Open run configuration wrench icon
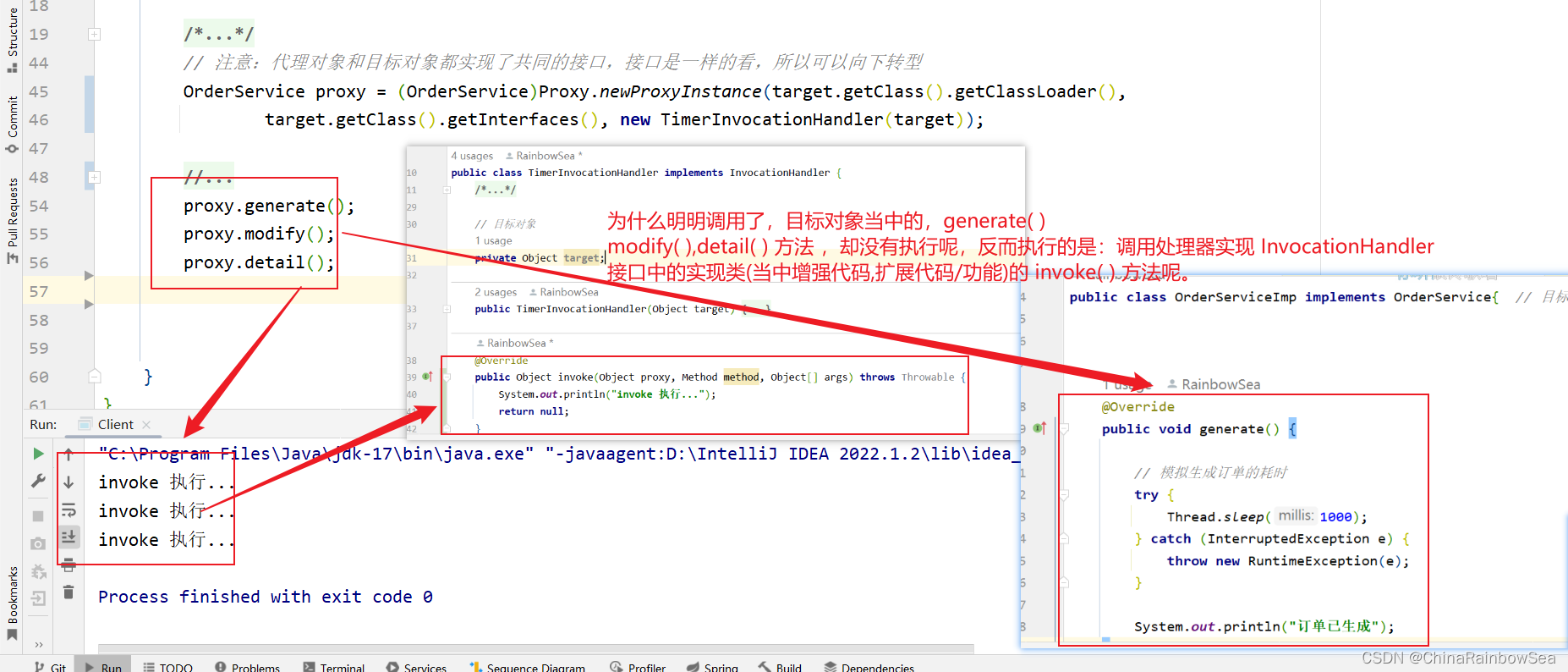This screenshot has height=672, width=1568. 38,482
